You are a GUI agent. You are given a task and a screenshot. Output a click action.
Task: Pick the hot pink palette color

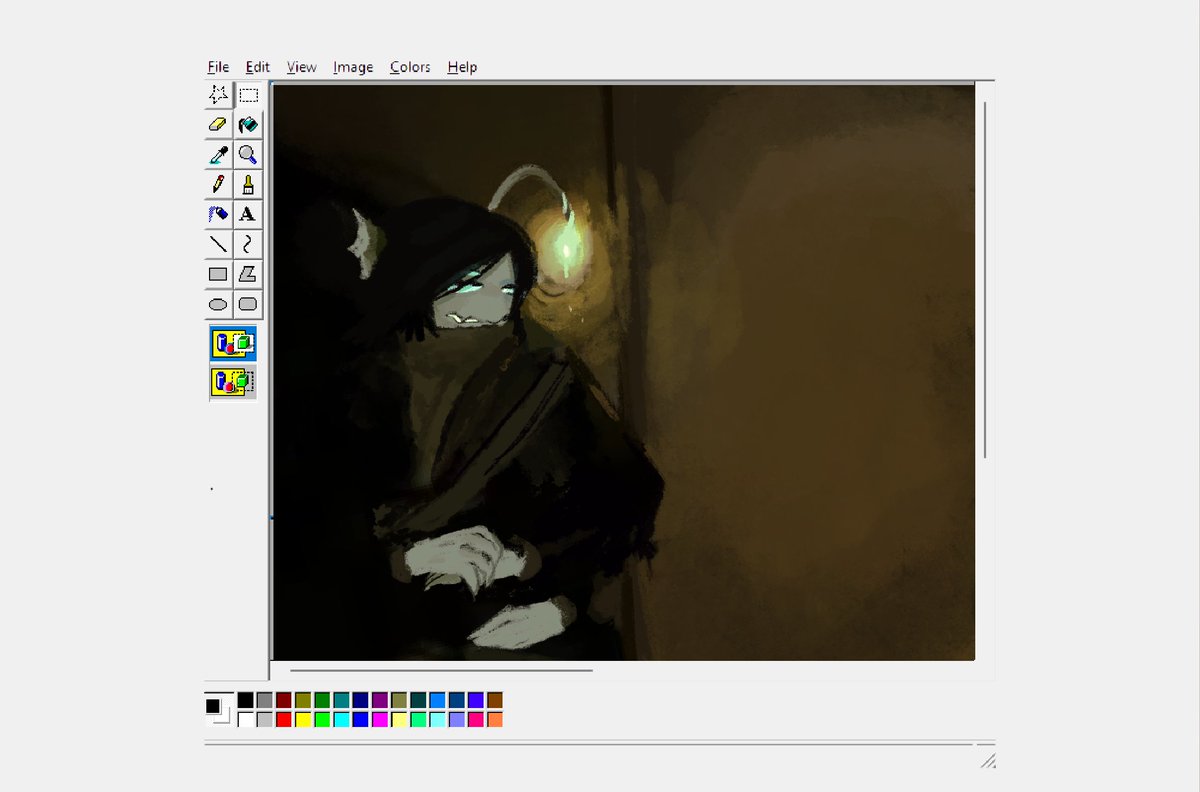click(475, 719)
